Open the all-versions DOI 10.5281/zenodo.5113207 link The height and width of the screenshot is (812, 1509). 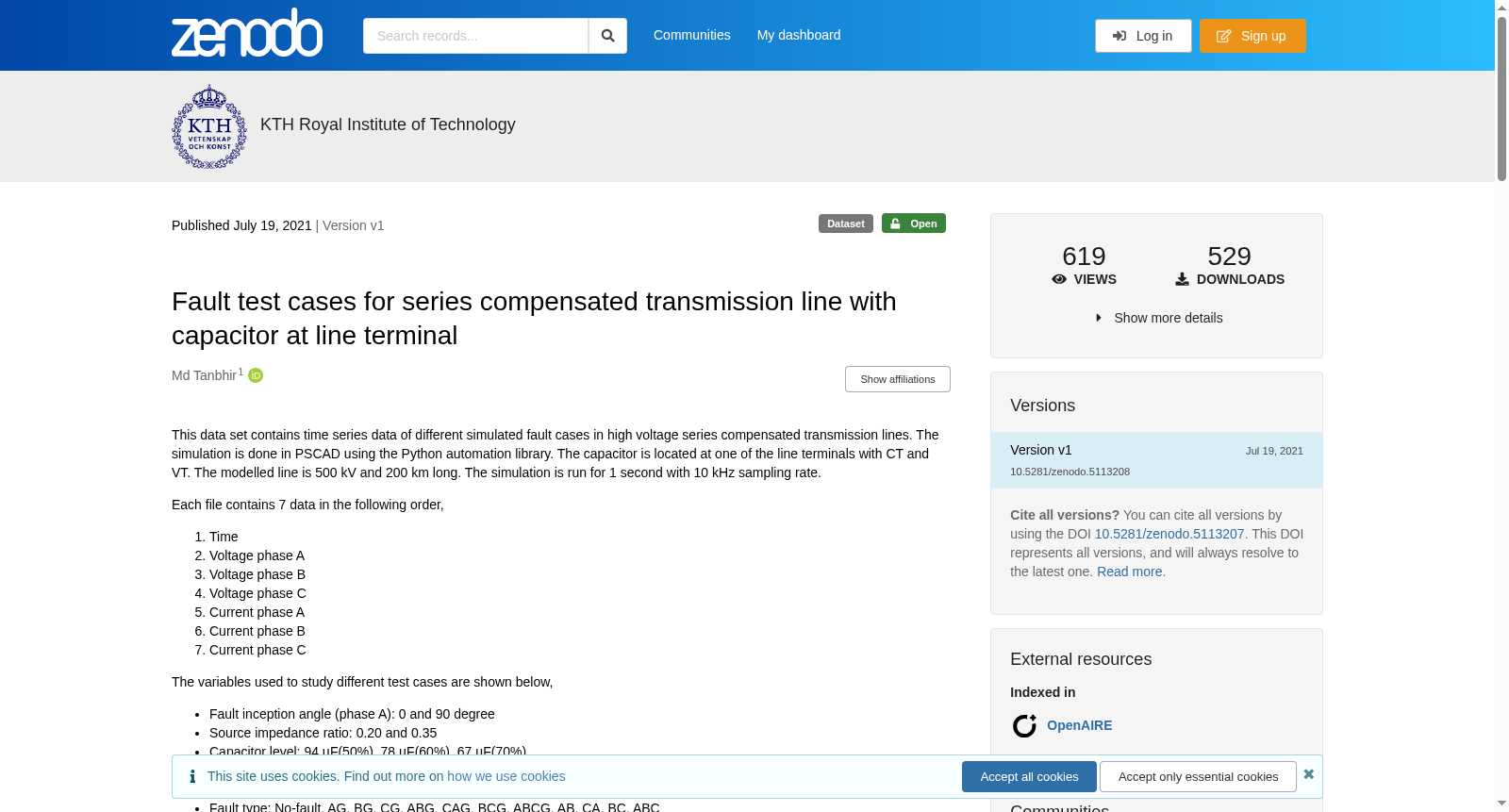click(1169, 534)
